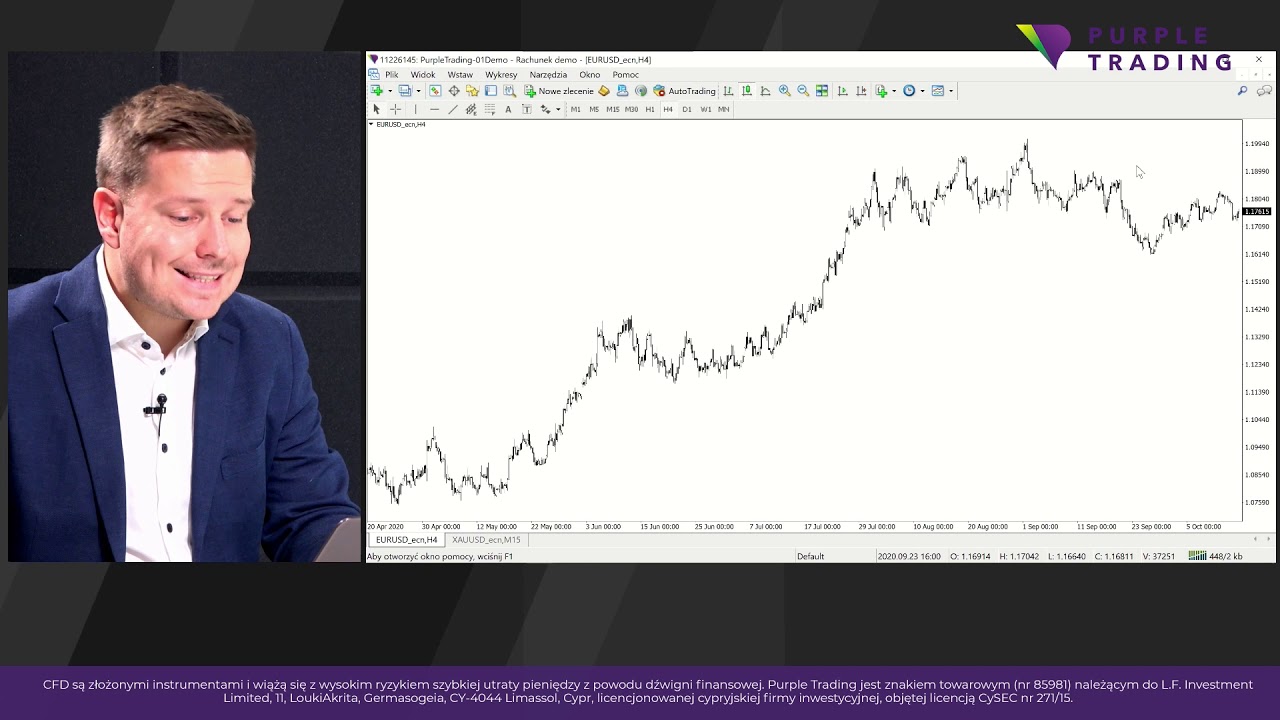Click the icon right of MetaEditor
Viewport: 1280px width, 720px height.
coord(622,91)
